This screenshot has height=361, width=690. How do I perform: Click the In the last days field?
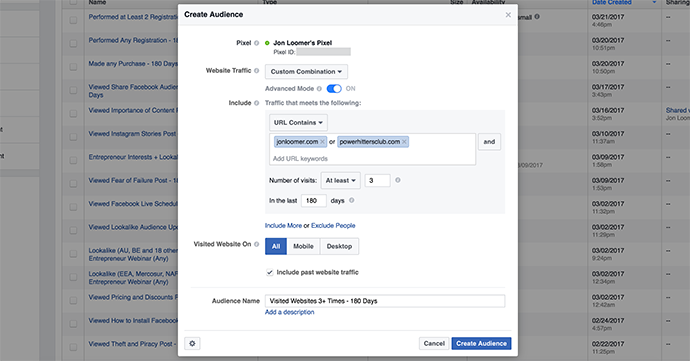point(314,201)
